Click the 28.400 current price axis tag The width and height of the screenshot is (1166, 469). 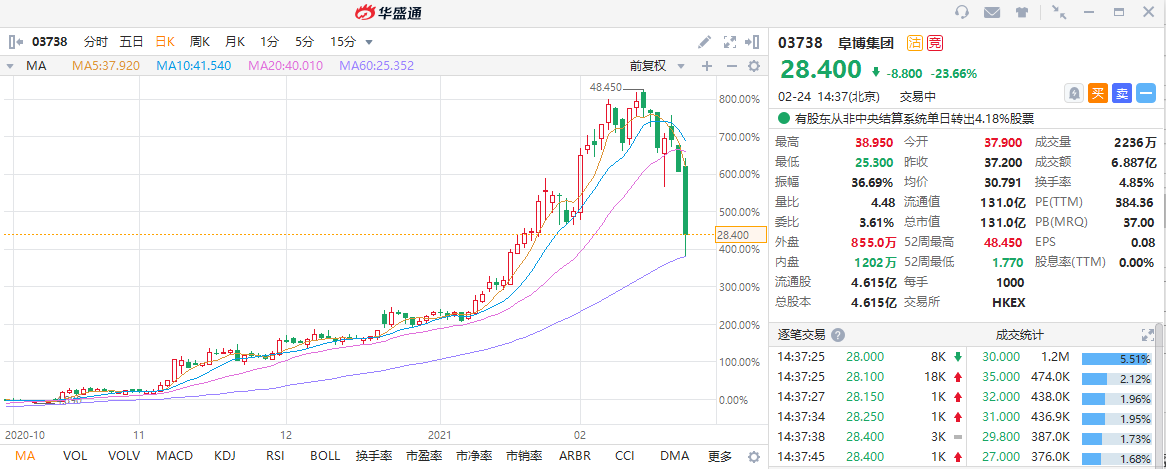pos(741,235)
